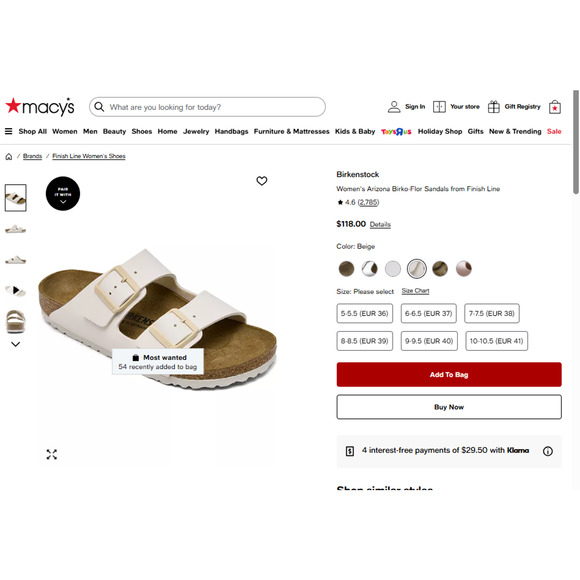
Task: Click the Your store locator icon
Action: coord(439,107)
